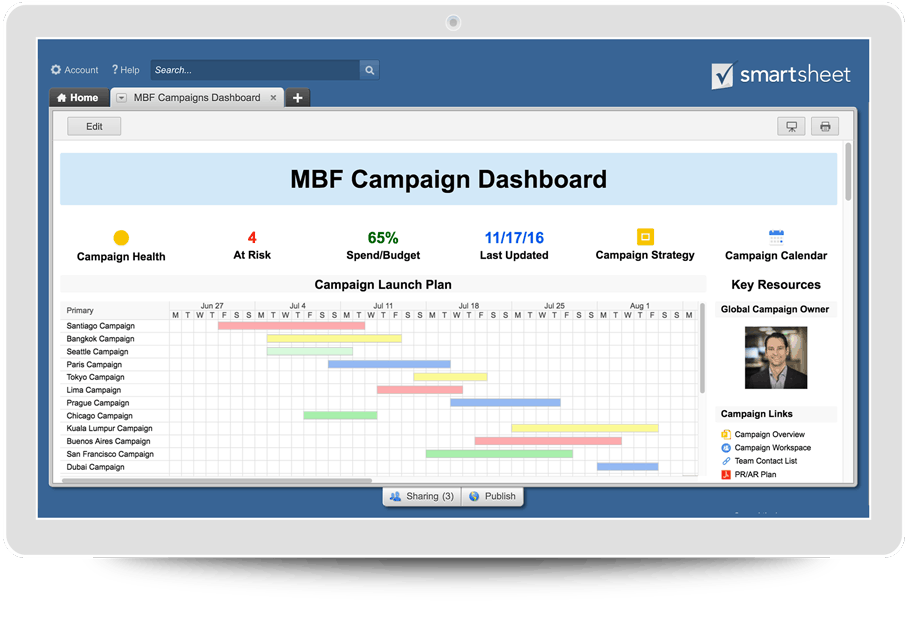Open the Team Contact List link
The height and width of the screenshot is (640, 908).
coord(766,461)
